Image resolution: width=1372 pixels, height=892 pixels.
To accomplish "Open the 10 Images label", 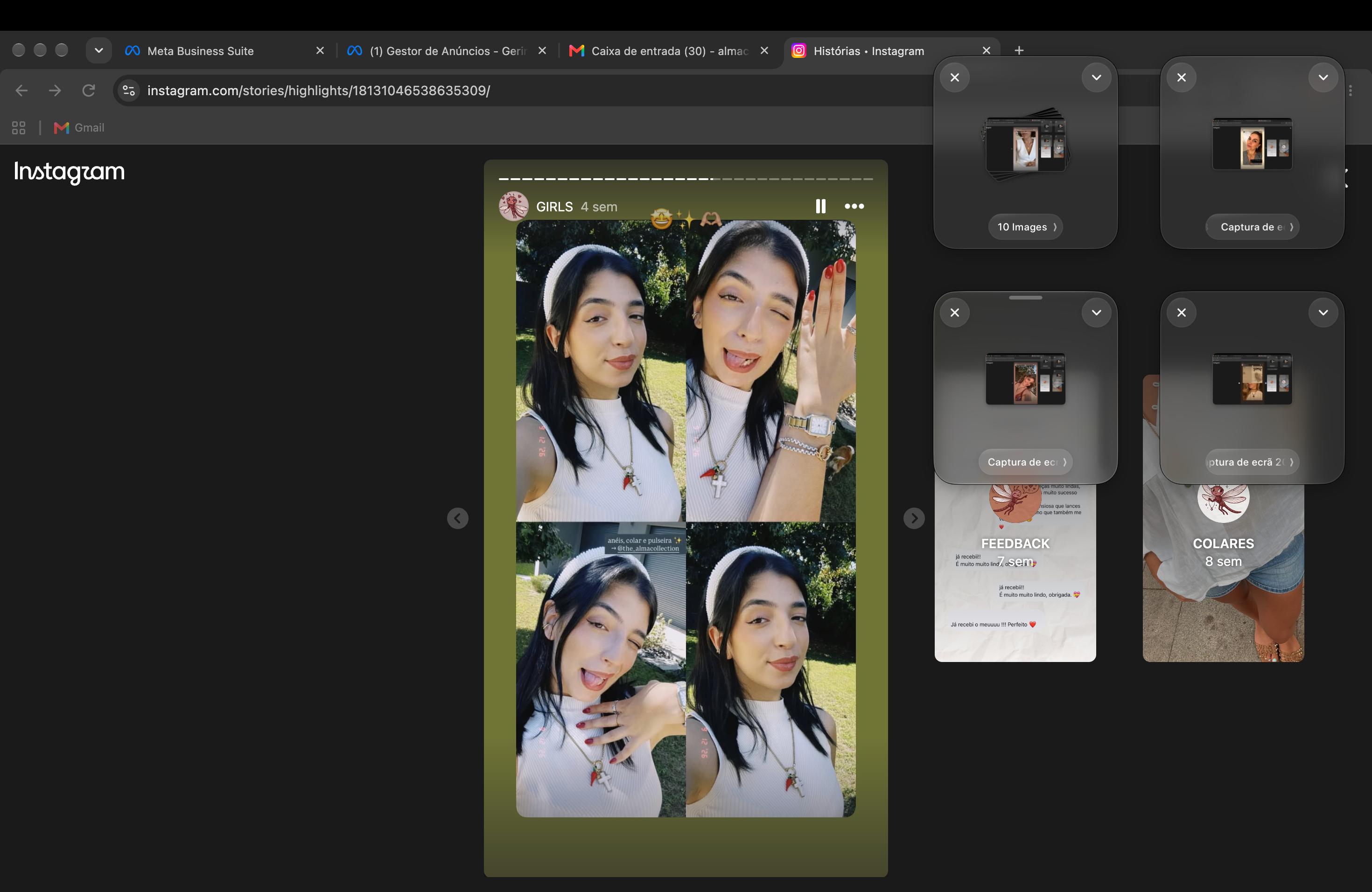I will [x=1026, y=227].
